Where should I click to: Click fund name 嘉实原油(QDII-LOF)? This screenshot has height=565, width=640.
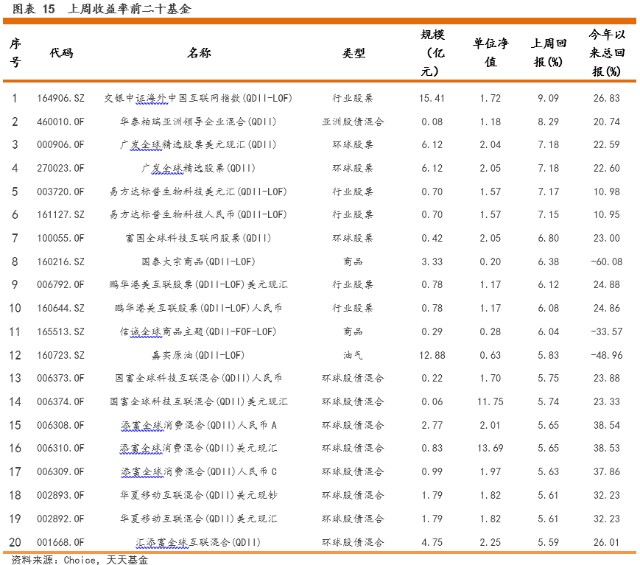tap(198, 355)
